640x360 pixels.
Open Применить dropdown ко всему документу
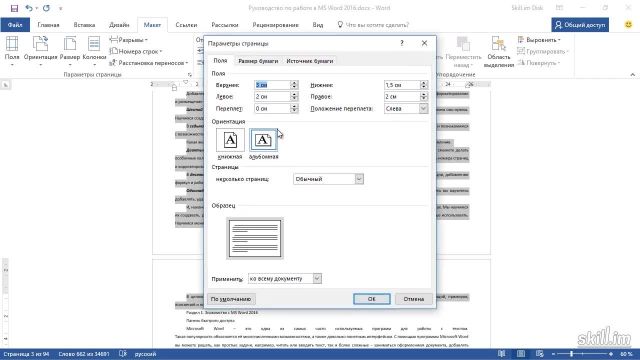click(284, 278)
